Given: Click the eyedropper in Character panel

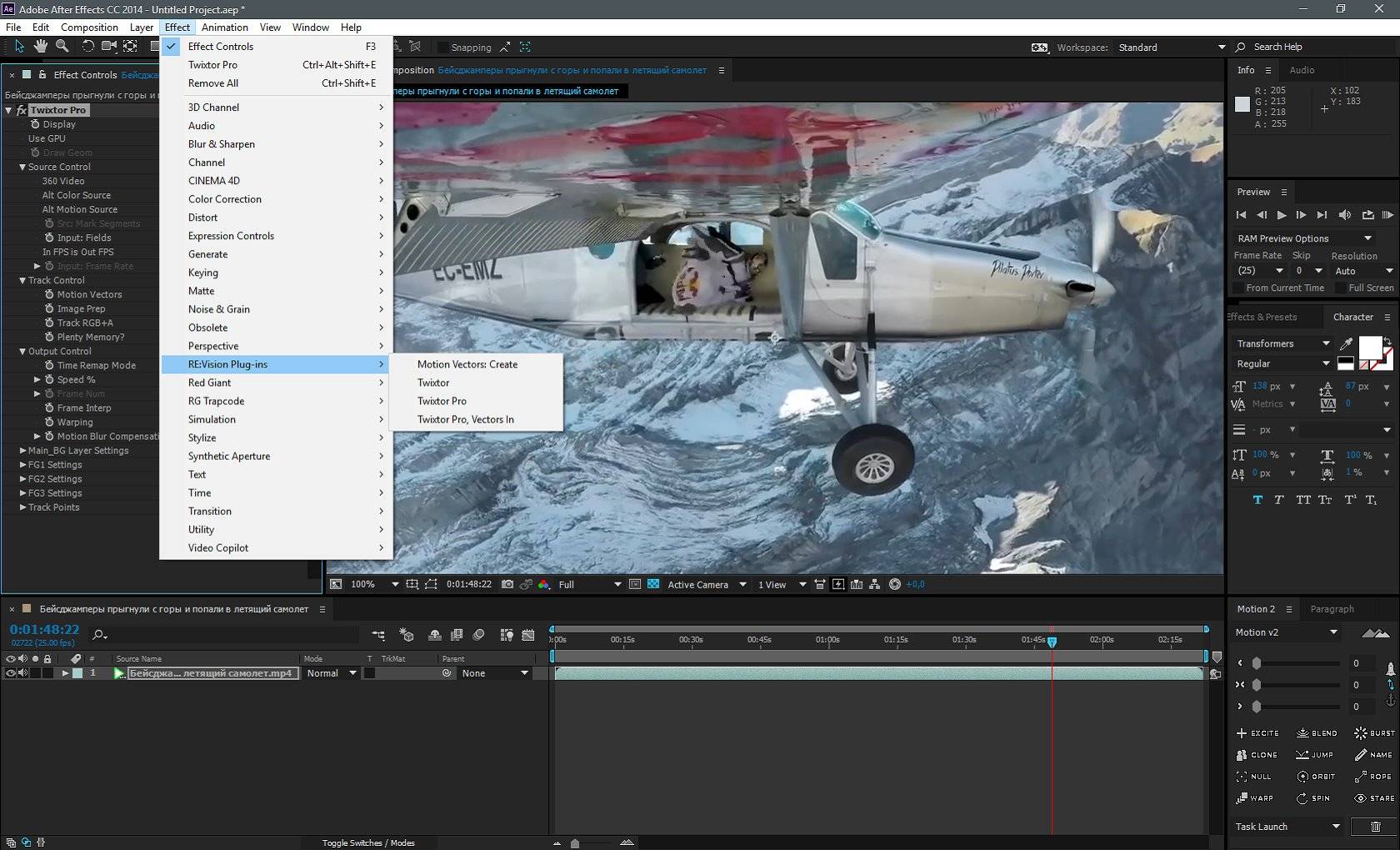Looking at the screenshot, I should pyautogui.click(x=1346, y=343).
